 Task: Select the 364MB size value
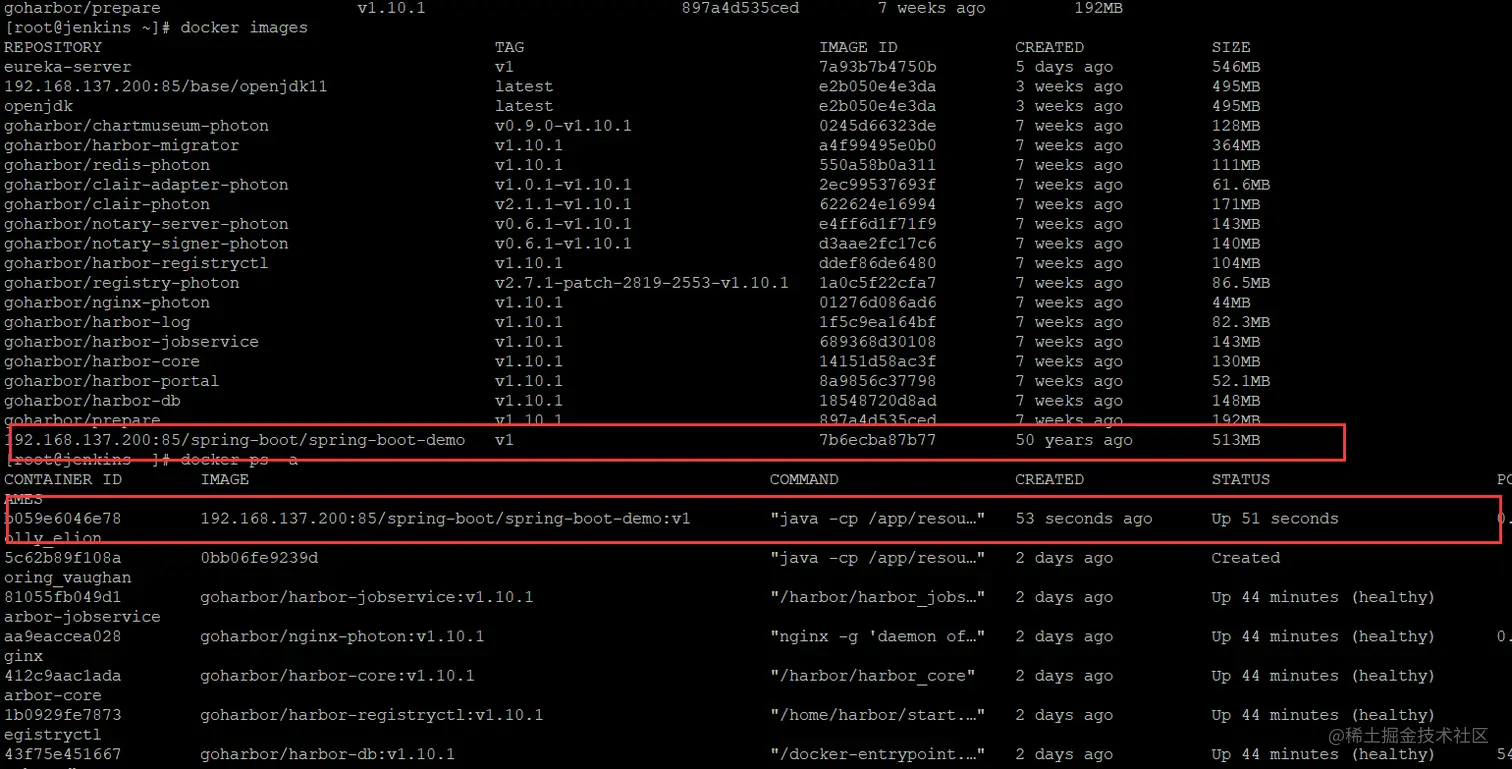coord(1236,145)
